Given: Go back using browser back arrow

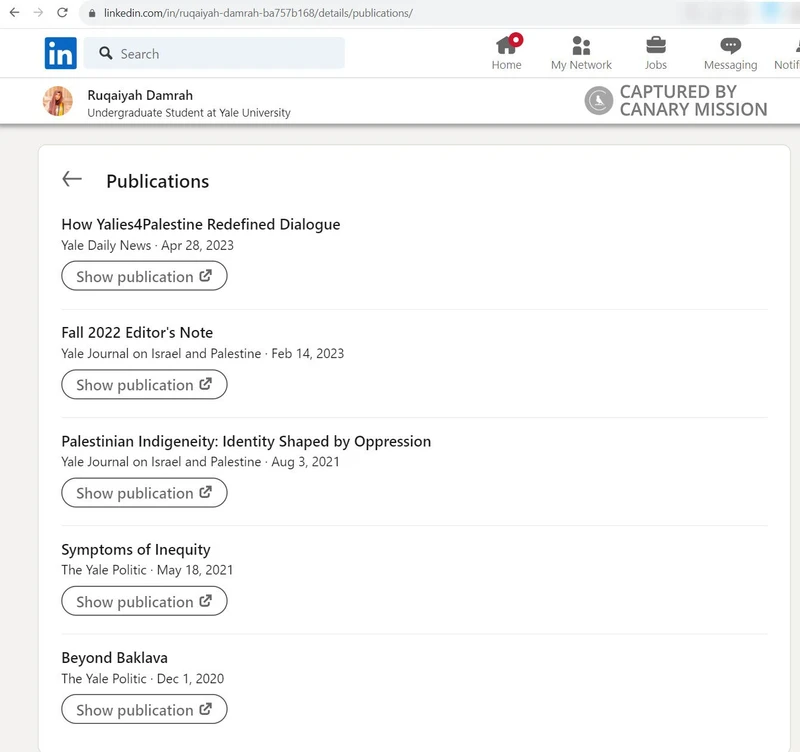Looking at the screenshot, I should (x=14, y=13).
